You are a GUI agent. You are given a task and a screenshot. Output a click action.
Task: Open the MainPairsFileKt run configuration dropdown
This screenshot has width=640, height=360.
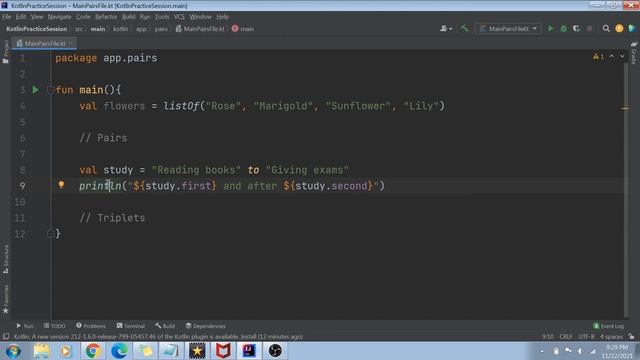pos(508,29)
